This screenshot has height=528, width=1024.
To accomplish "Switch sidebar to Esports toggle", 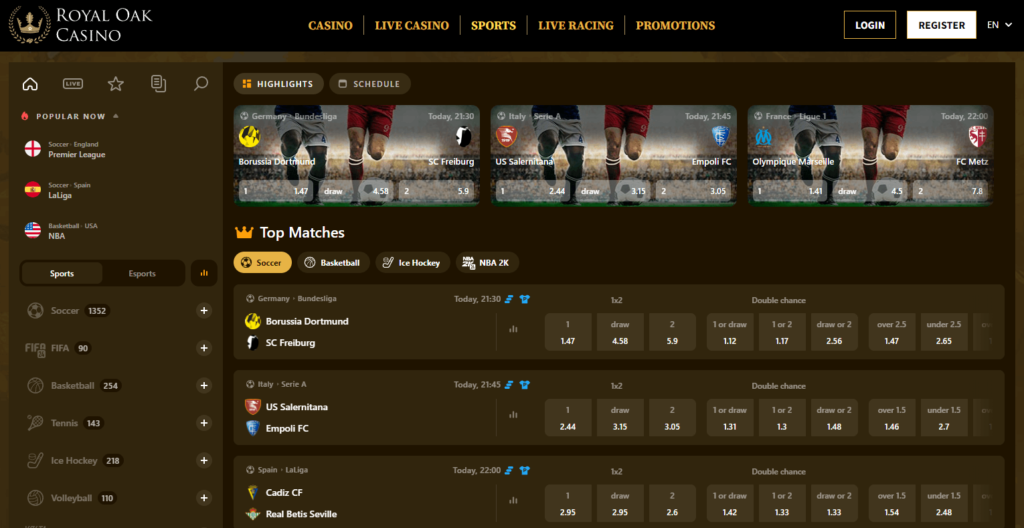I will click(x=142, y=273).
